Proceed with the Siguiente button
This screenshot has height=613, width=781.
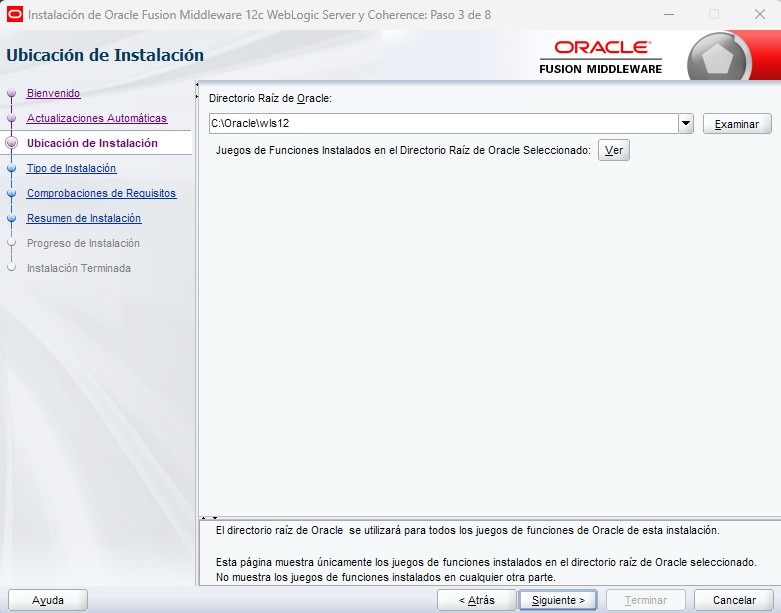(558, 600)
